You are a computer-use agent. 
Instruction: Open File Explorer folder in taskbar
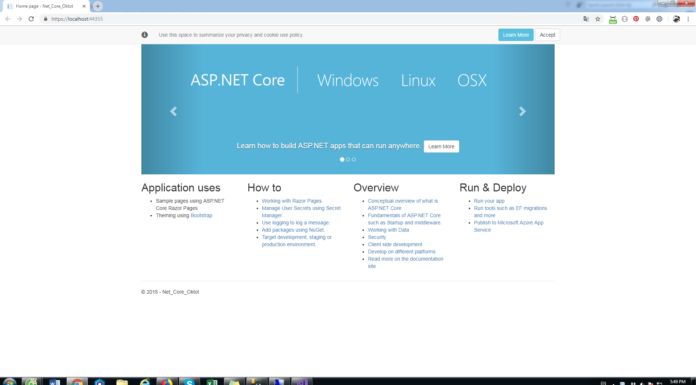[x=122, y=382]
